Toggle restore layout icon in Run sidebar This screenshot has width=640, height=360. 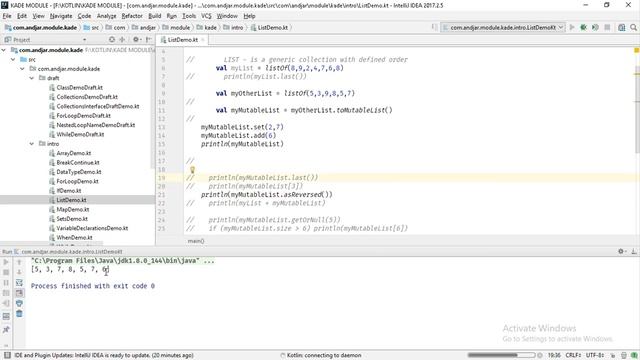(6, 316)
